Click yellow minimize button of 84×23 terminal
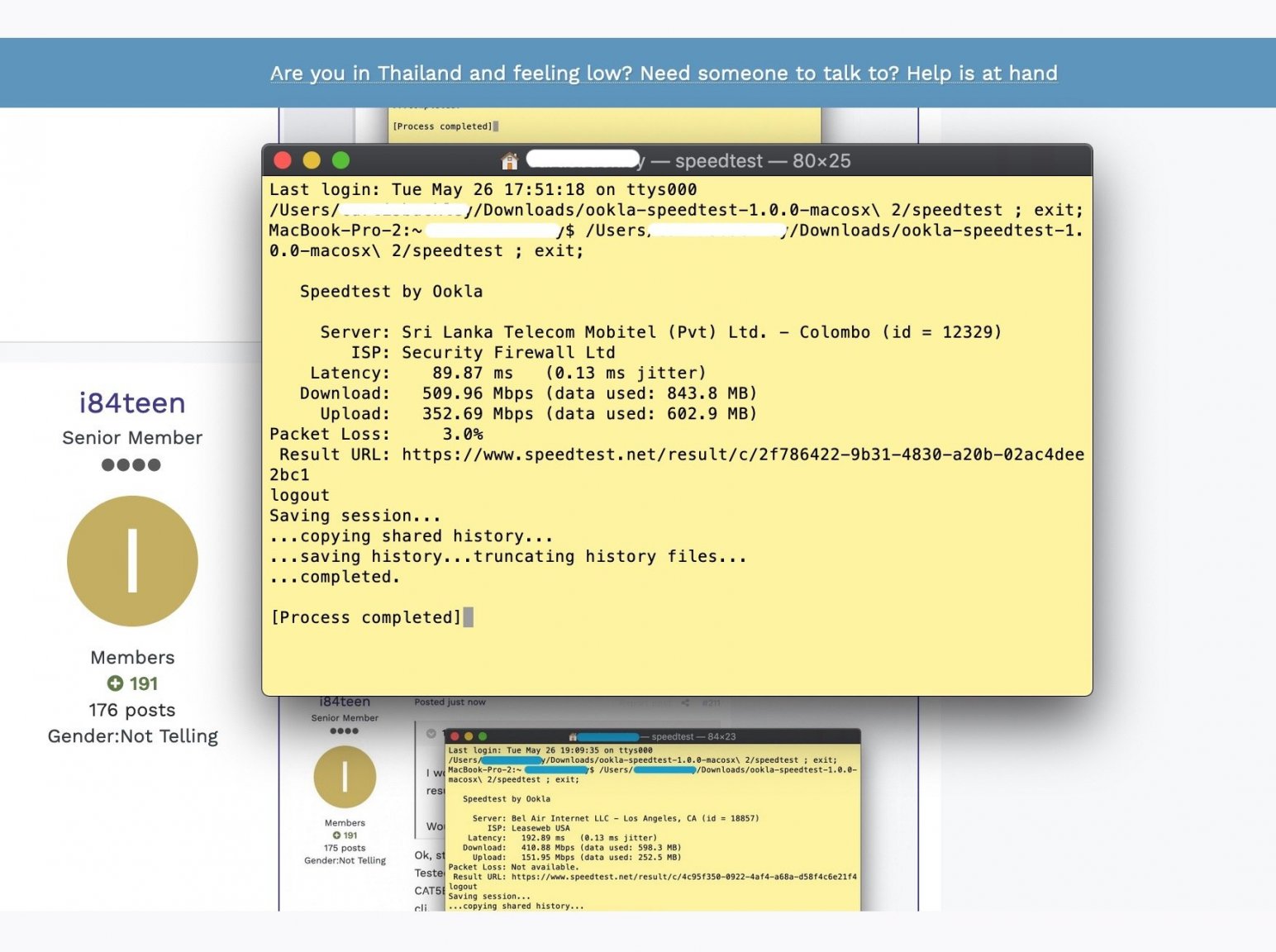 pos(469,736)
